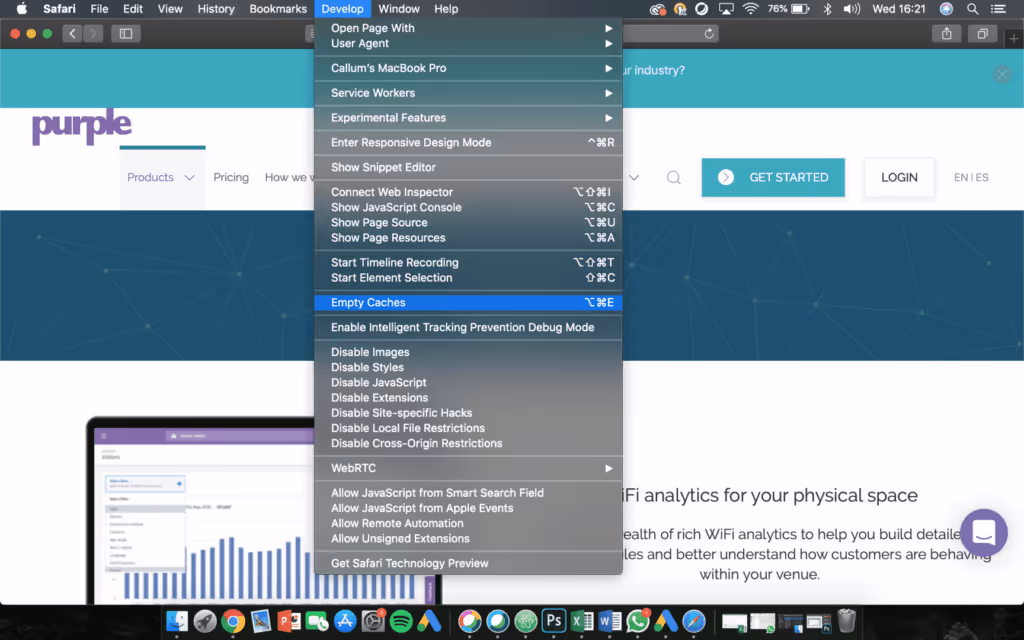
Task: Show the tab overview in Safari
Action: pos(982,33)
